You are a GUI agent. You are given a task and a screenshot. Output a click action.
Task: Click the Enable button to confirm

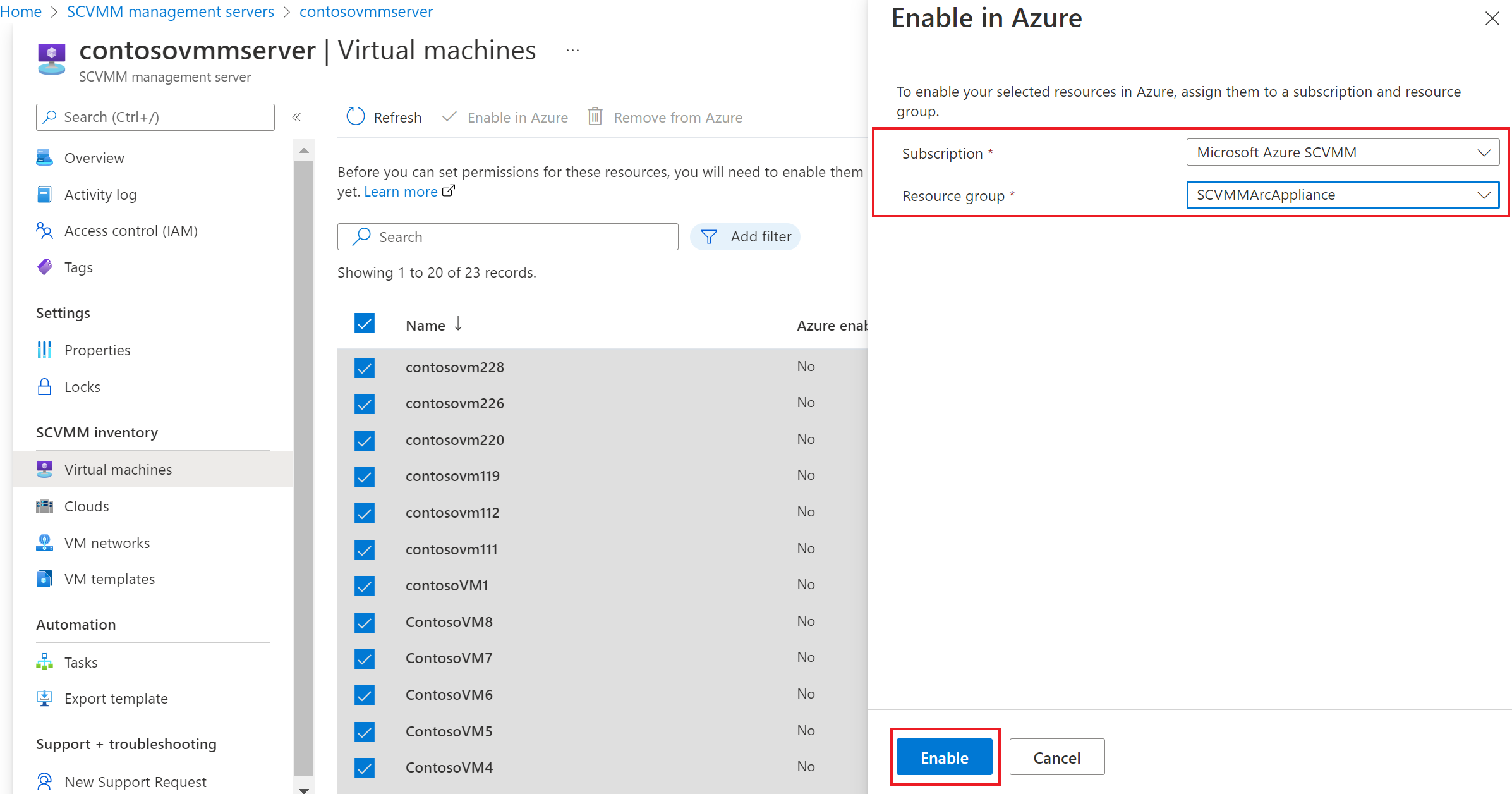pos(945,757)
